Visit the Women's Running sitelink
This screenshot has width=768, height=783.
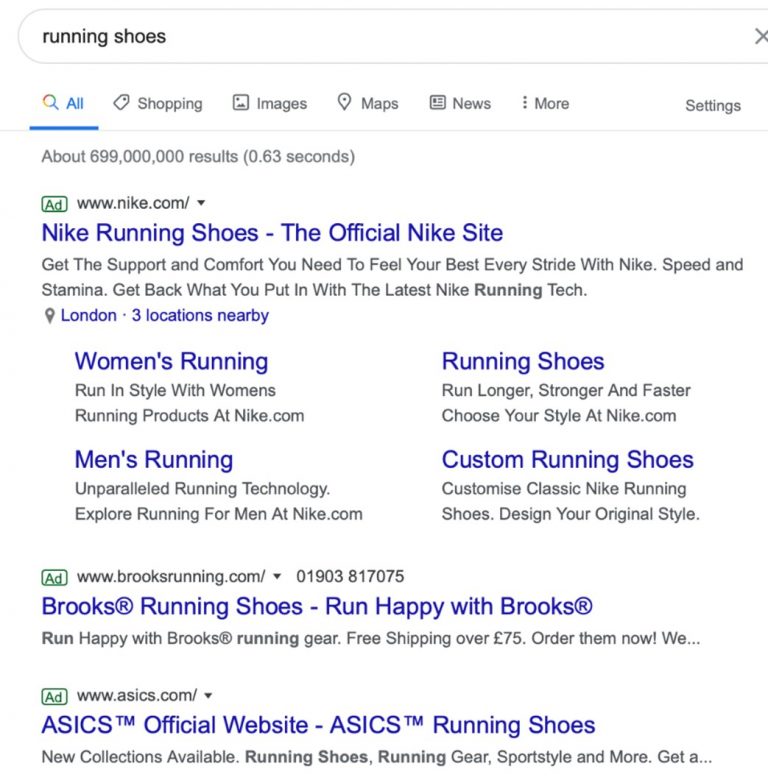pos(171,361)
